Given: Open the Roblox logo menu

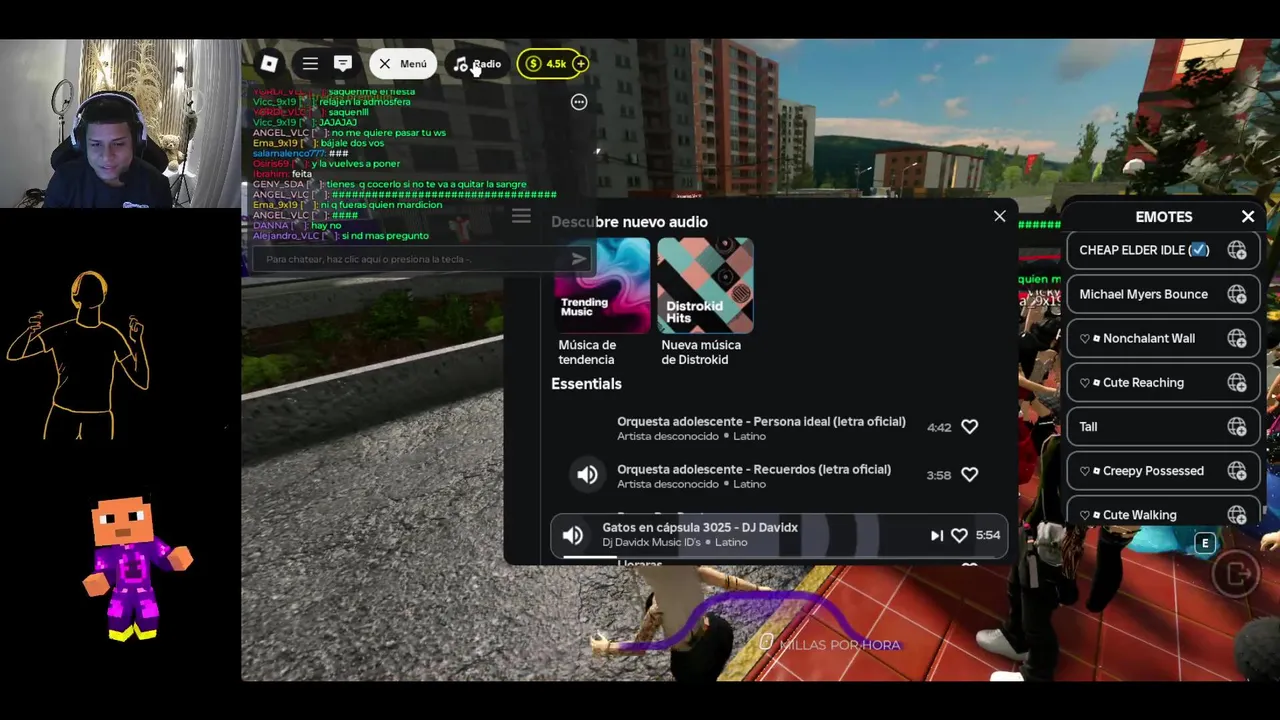Looking at the screenshot, I should 269,64.
